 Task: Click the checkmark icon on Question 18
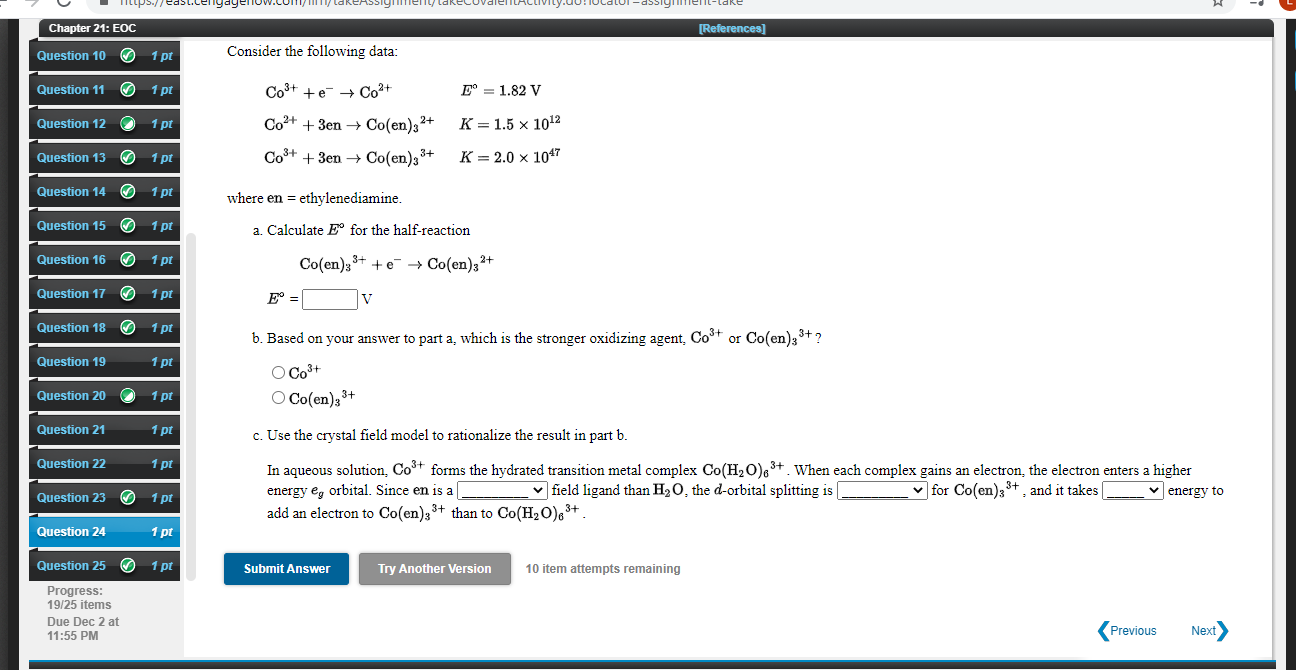(x=128, y=328)
